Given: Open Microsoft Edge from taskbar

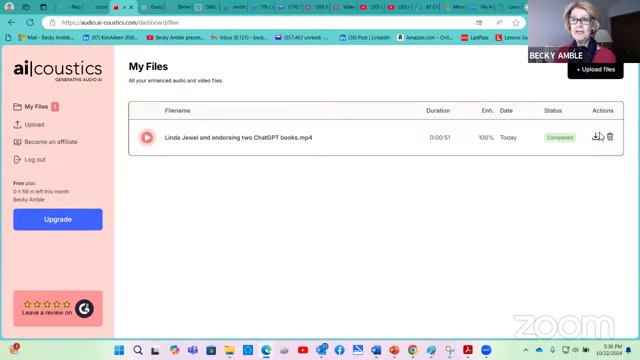Looking at the screenshot, I should tap(266, 350).
